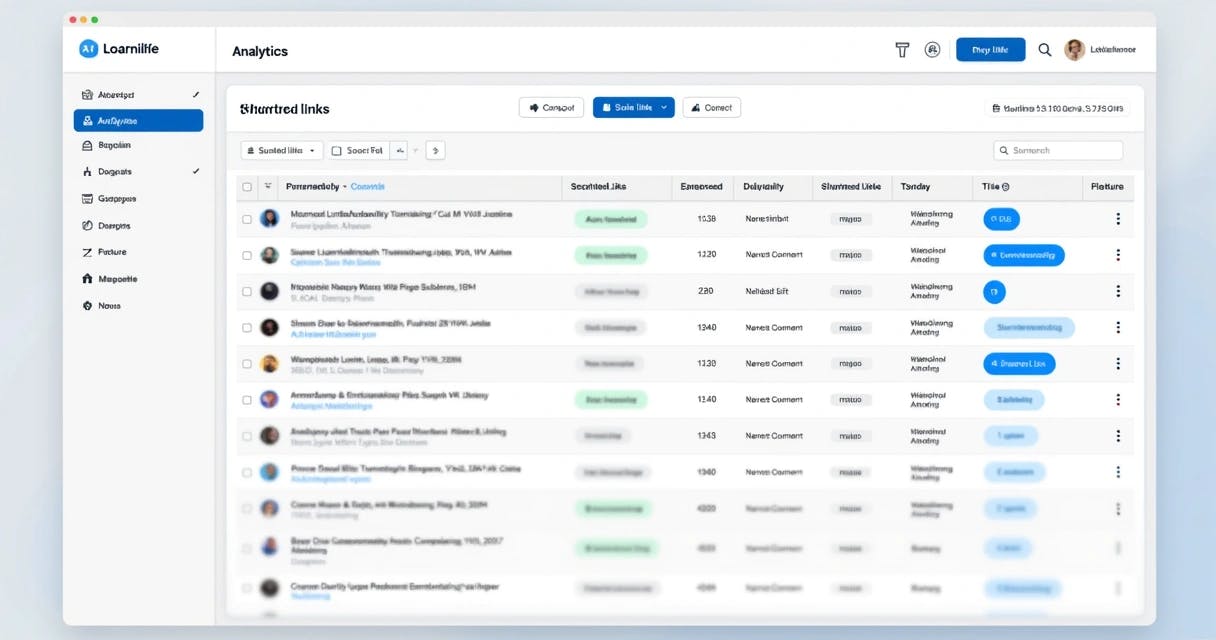This screenshot has width=1216, height=640.
Task: Click the white outlined button right of blue dropdown
Action: point(711,108)
